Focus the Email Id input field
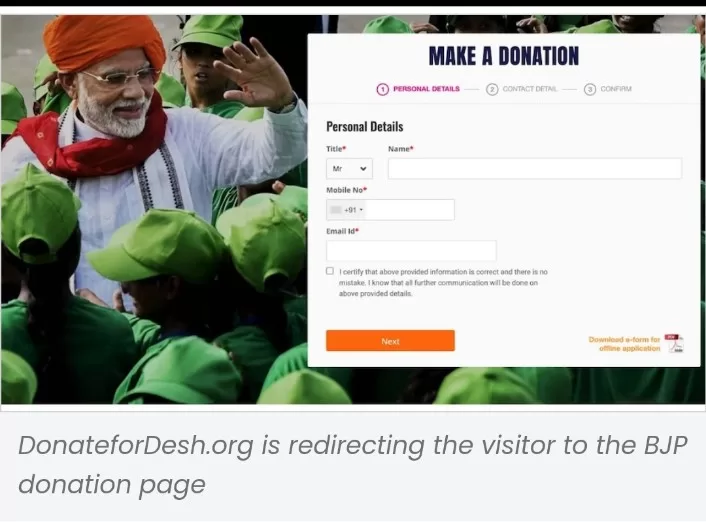This screenshot has width=706, height=522. (411, 250)
